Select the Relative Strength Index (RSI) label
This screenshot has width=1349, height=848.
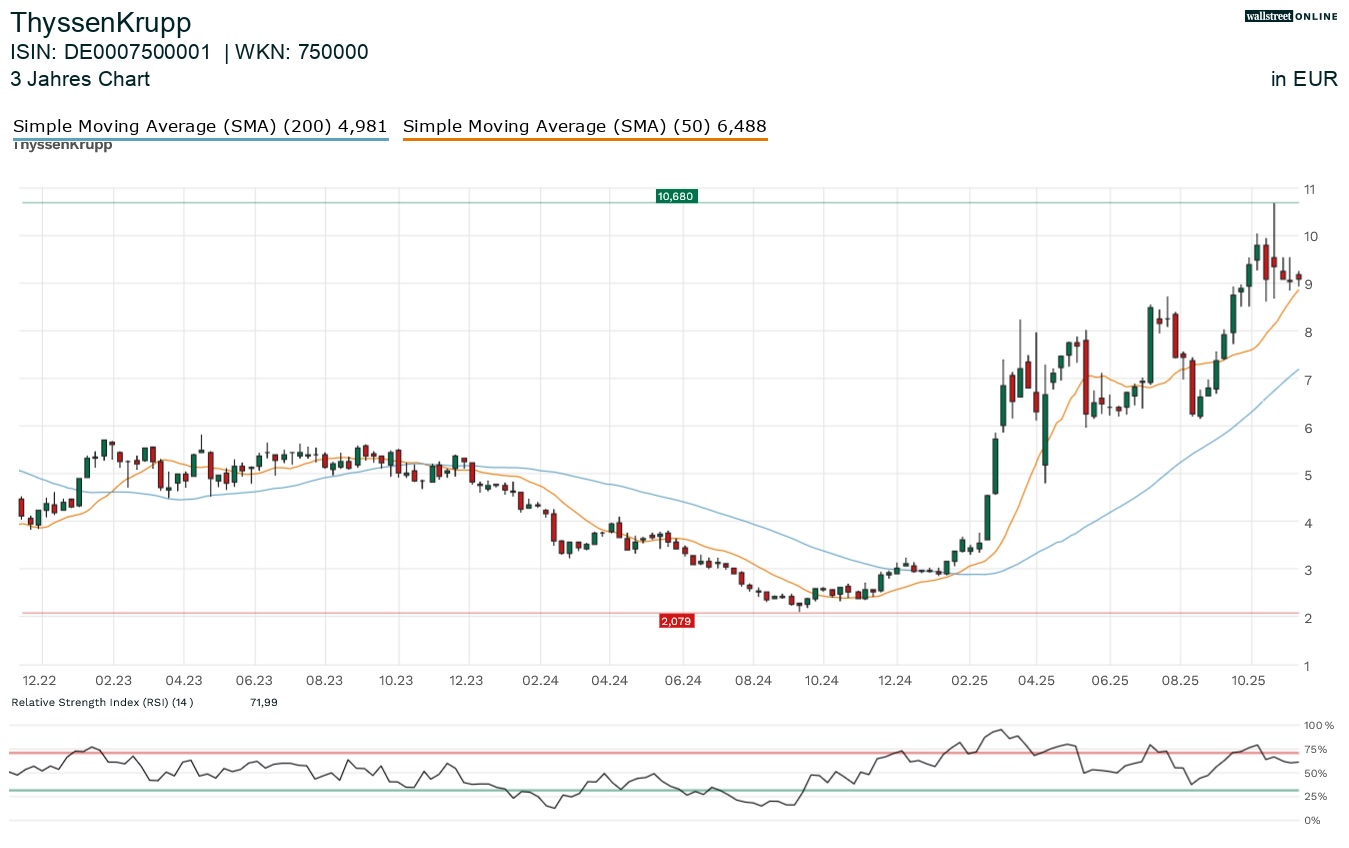coord(102,702)
